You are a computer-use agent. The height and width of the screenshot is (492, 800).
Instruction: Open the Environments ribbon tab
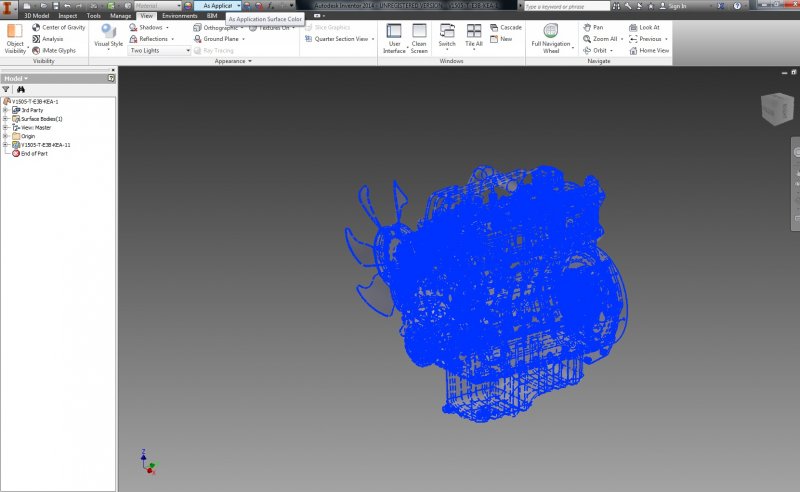tap(180, 16)
